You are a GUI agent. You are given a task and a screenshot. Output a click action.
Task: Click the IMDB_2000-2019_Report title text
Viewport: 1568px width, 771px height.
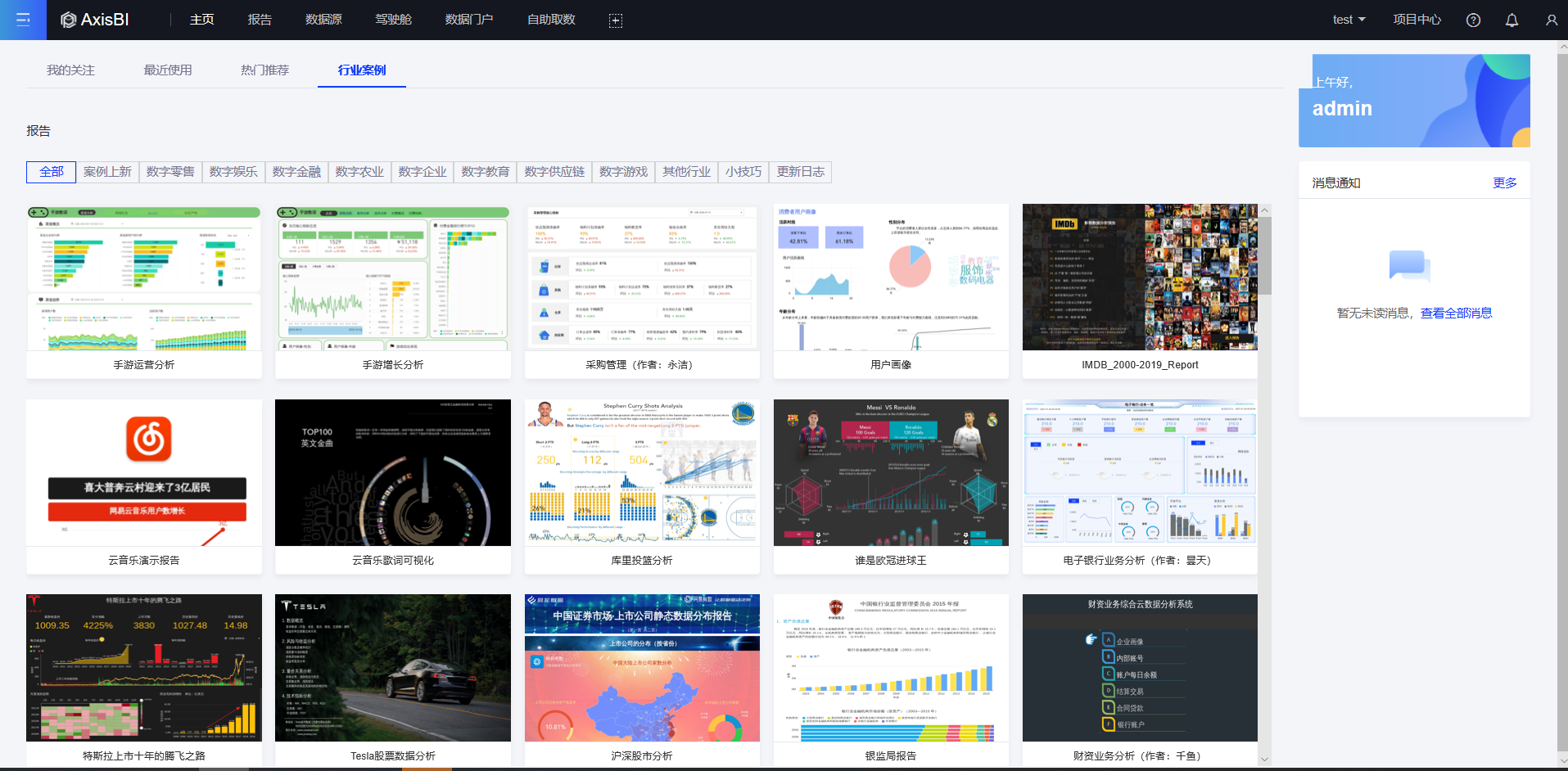pos(1140,365)
